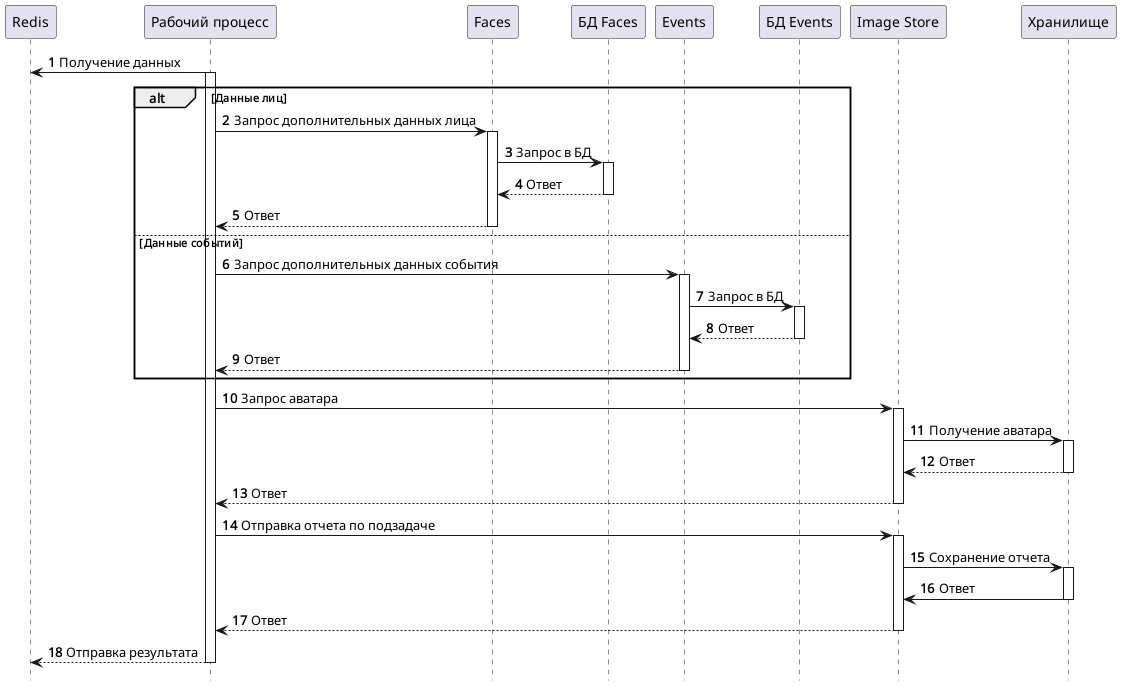Click the [Данные лиц] condition label
The height and width of the screenshot is (686, 1121).
249,98
